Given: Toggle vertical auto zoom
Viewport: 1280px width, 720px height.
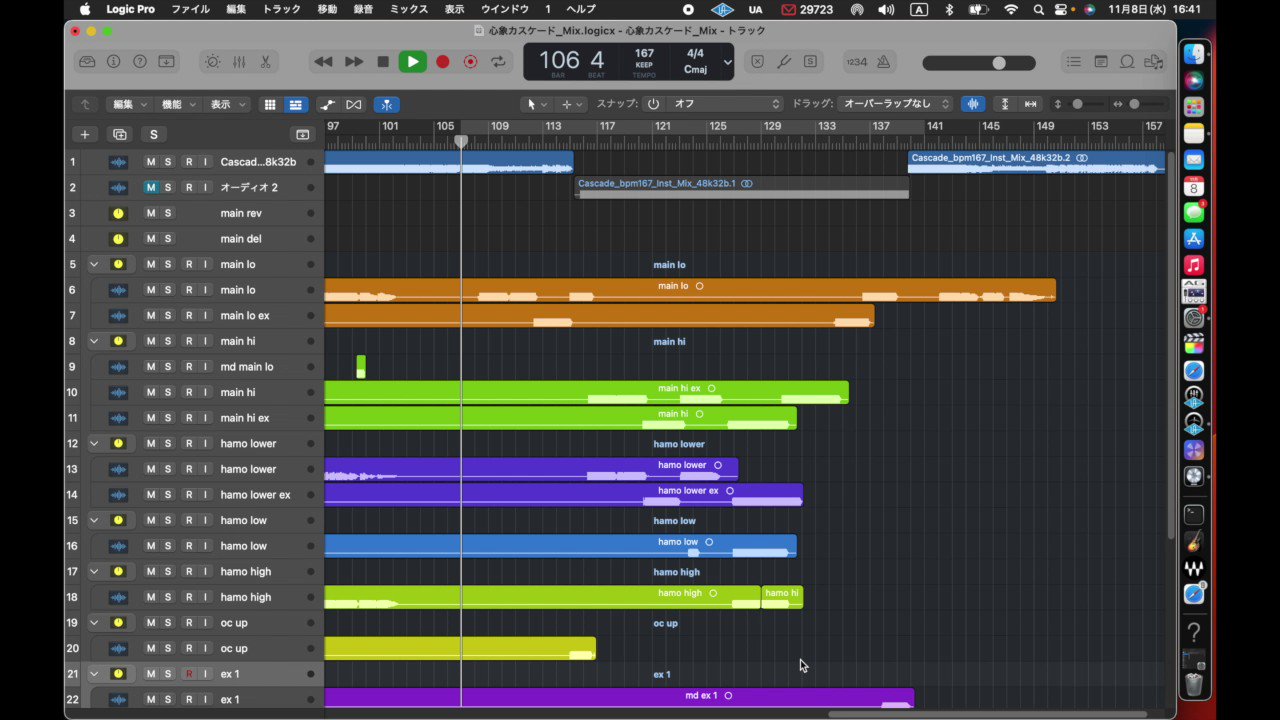Looking at the screenshot, I should (x=1005, y=104).
